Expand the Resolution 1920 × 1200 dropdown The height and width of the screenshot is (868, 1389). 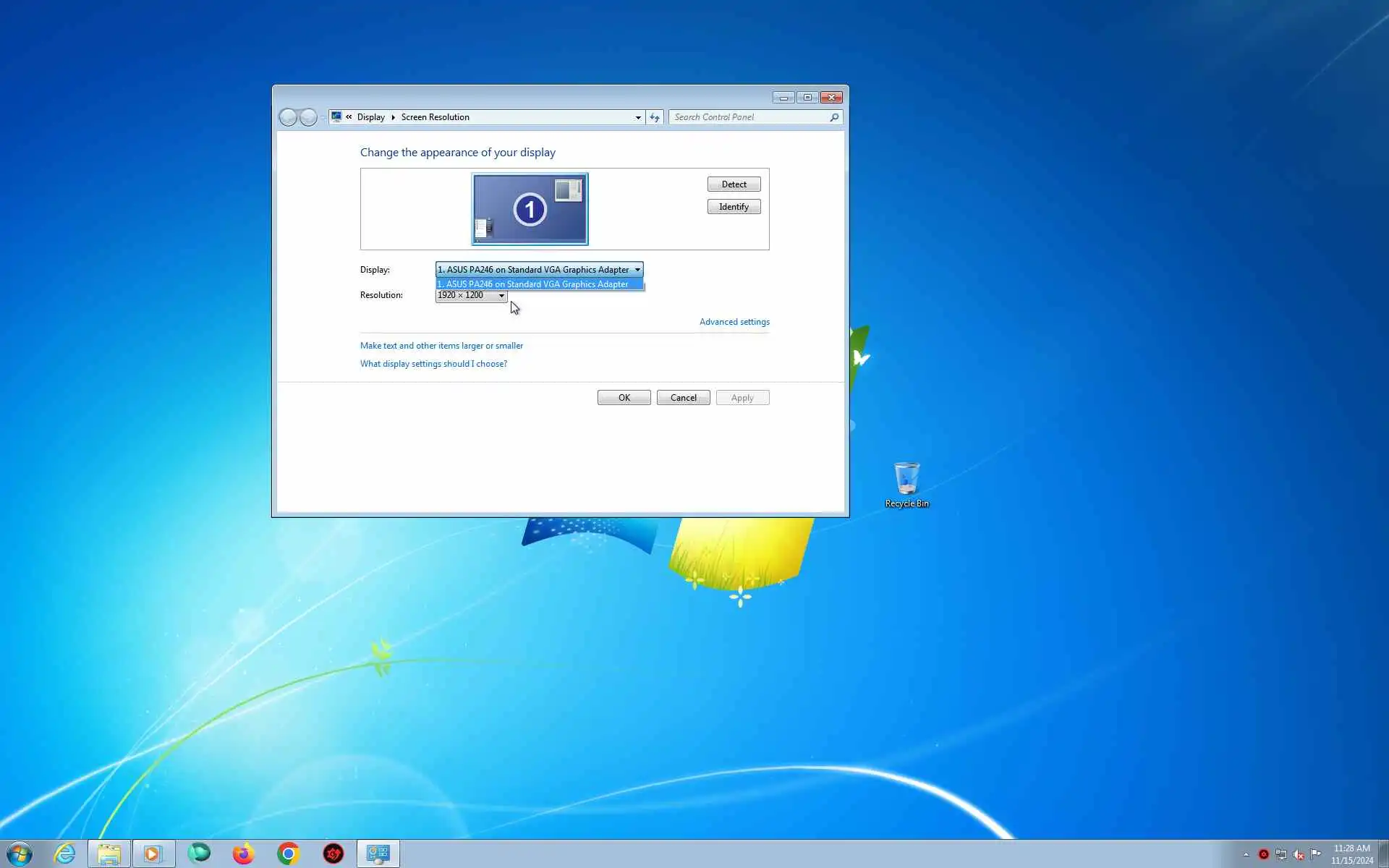pos(471,295)
